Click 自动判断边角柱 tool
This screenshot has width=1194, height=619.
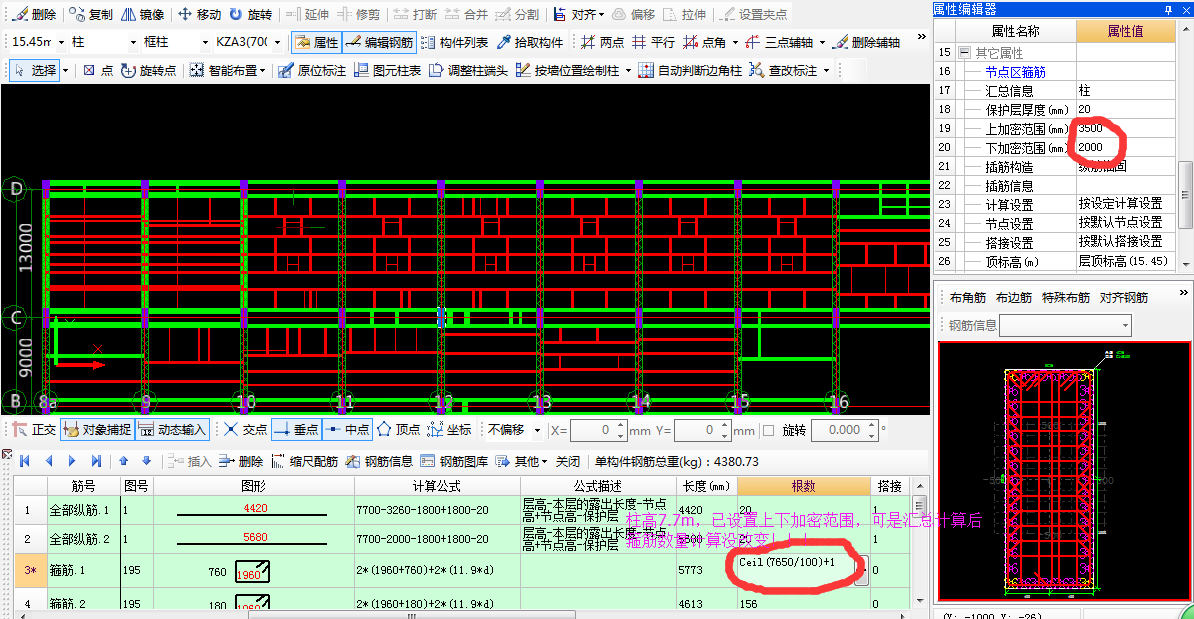tap(690, 71)
